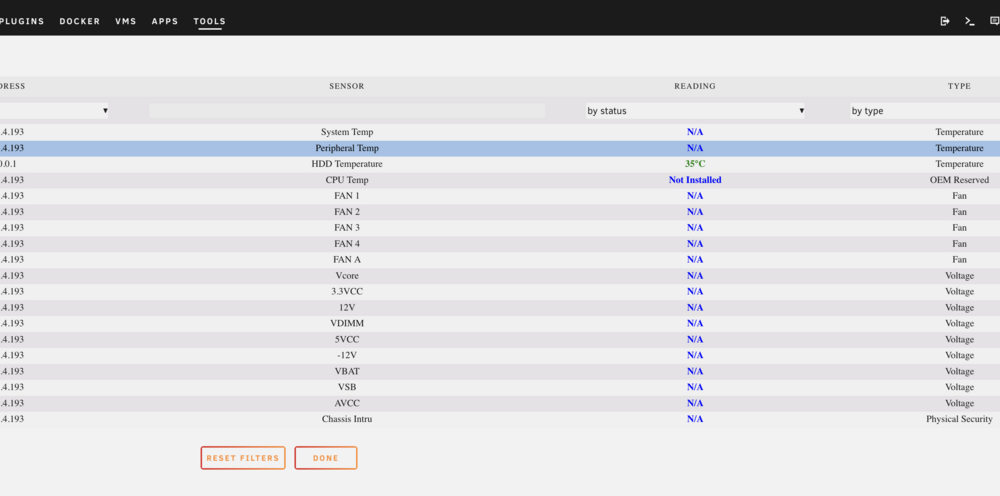Click the Done button

(326, 458)
